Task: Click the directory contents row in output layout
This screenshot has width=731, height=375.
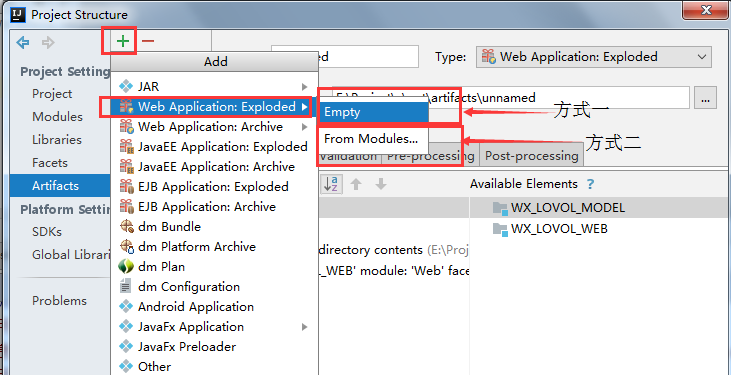Action: point(394,250)
